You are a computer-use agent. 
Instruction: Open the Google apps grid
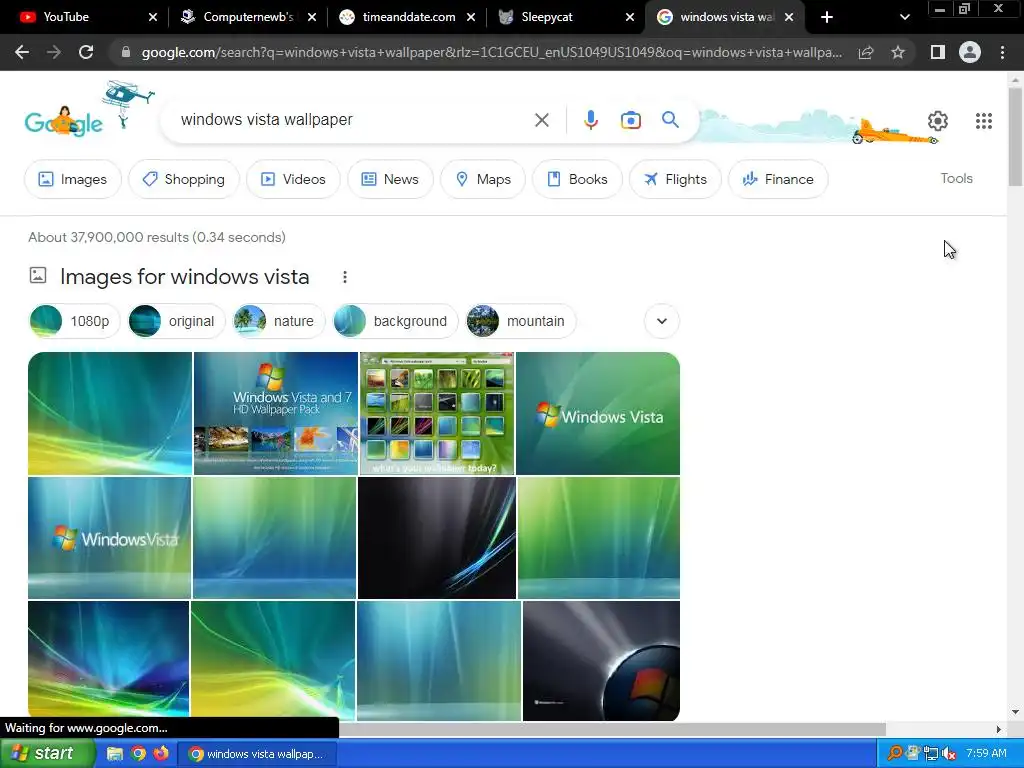tap(984, 121)
